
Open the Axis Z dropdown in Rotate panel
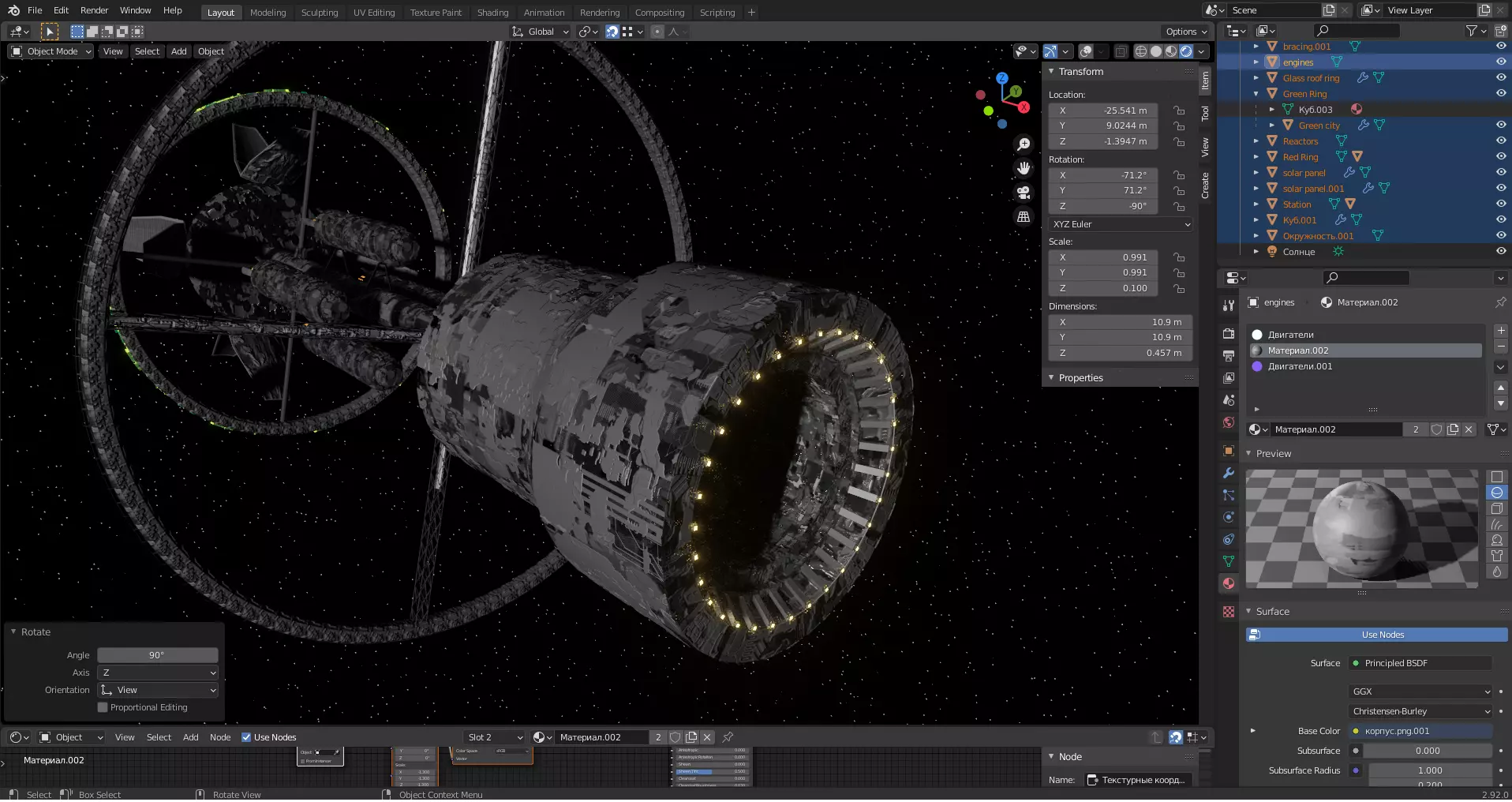158,673
